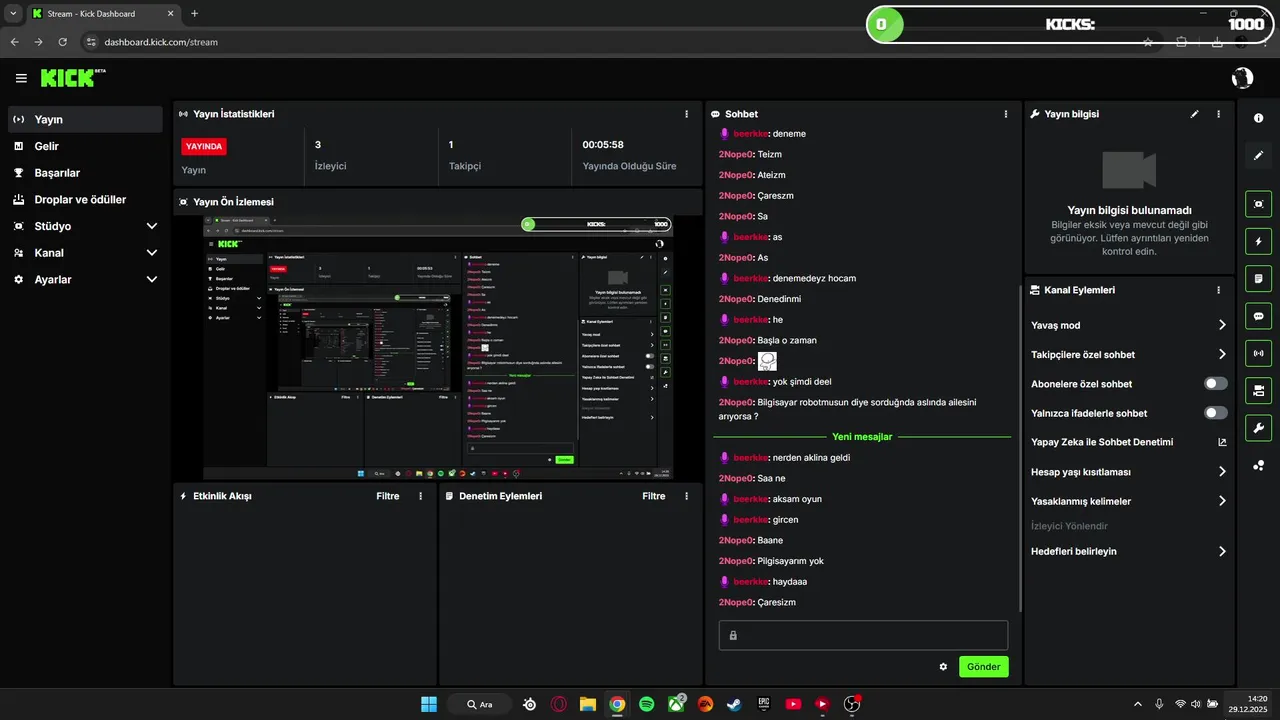The image size is (1280, 720).
Task: Open Filtre in Etkinlik Akışı panel
Action: click(388, 496)
